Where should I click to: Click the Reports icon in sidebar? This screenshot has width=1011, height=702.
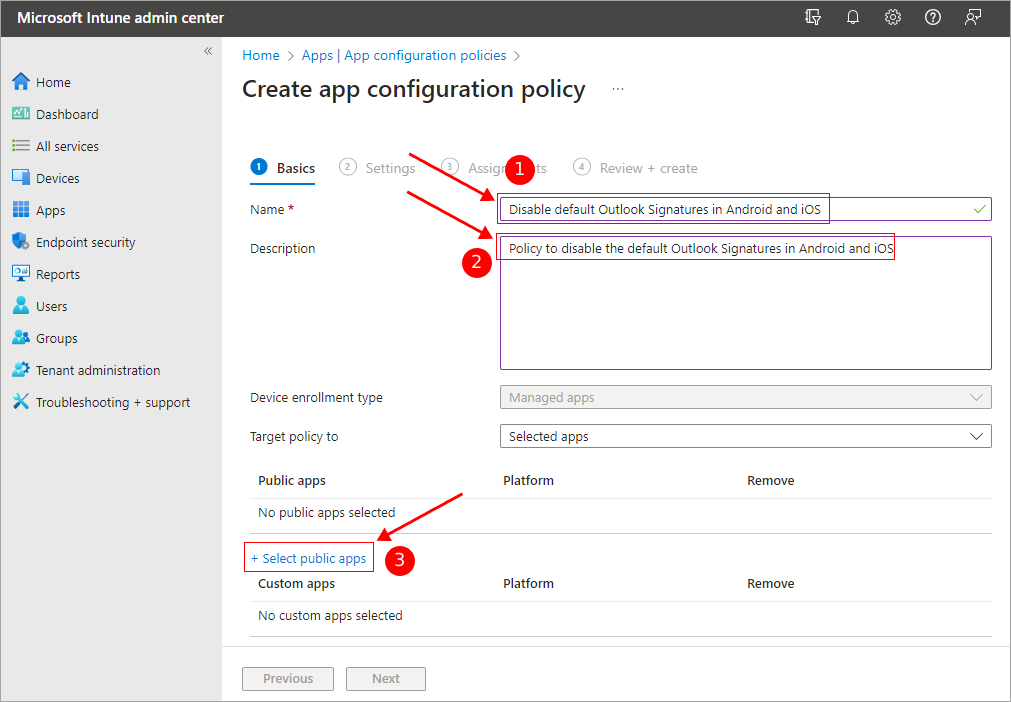pos(21,274)
